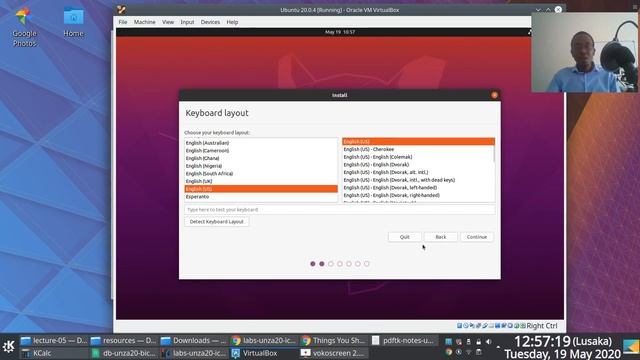The height and width of the screenshot is (360, 640).
Task: Open the volume control in system tray
Action: point(489,342)
